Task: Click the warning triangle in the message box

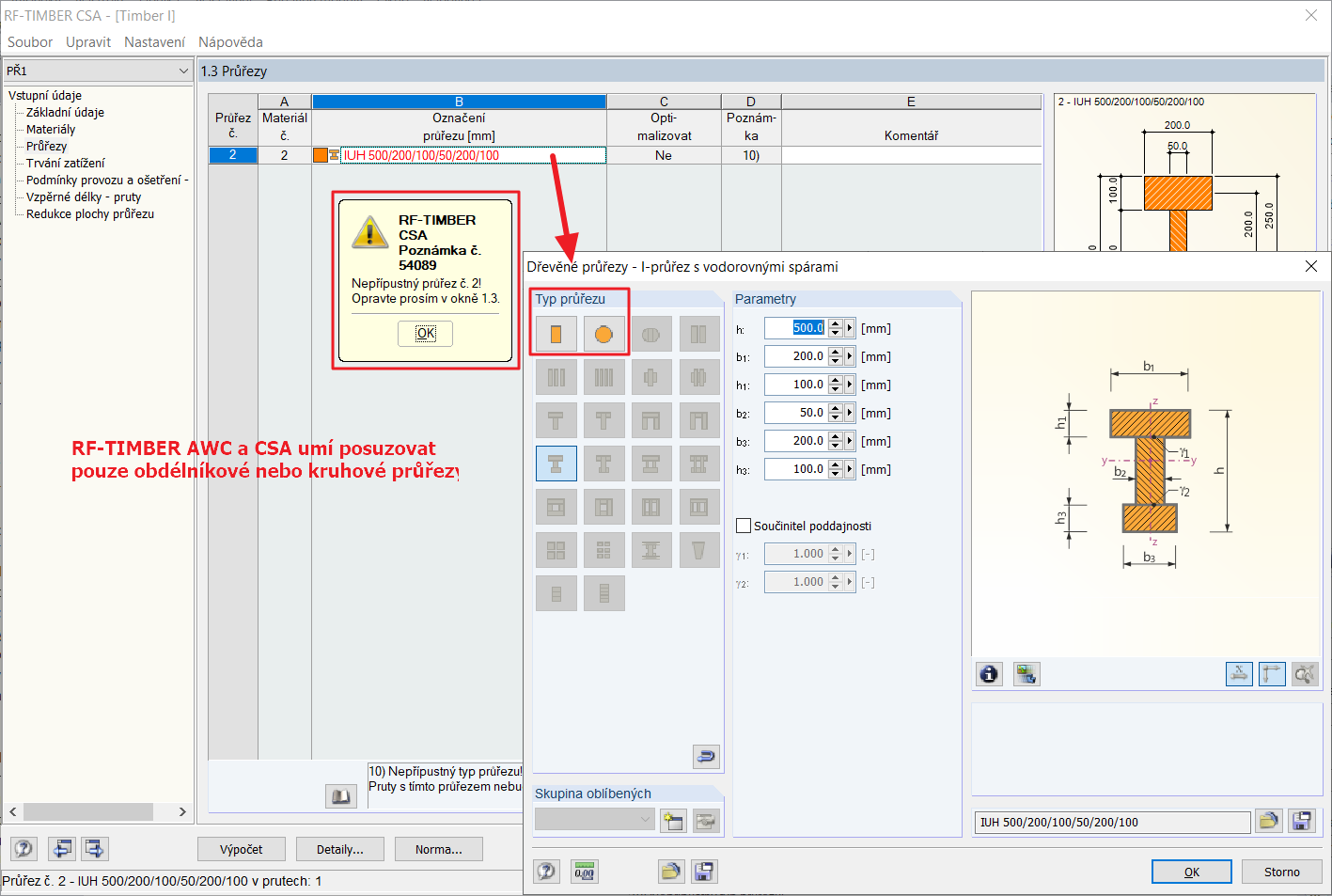Action: point(369,232)
